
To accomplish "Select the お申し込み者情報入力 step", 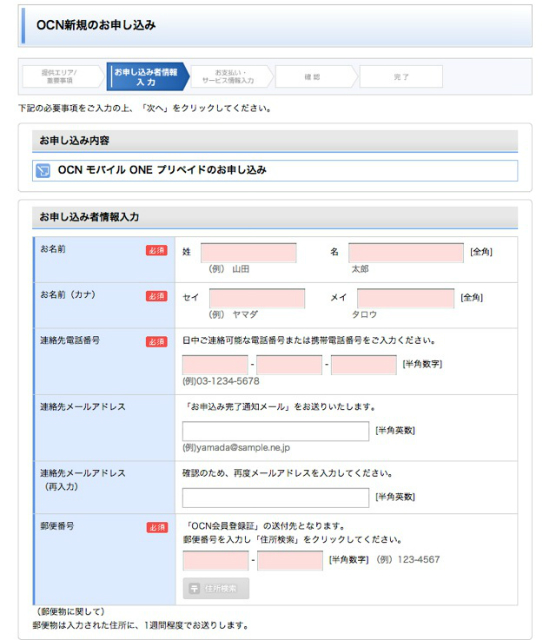I will [146, 77].
